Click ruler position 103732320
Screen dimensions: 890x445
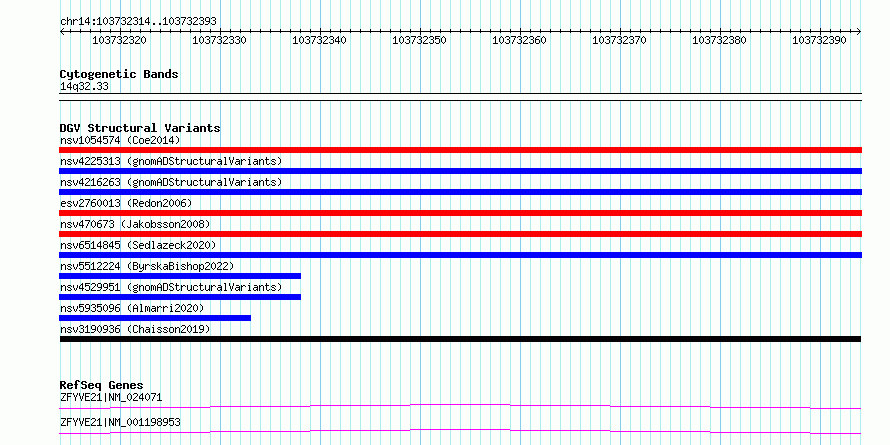(119, 40)
